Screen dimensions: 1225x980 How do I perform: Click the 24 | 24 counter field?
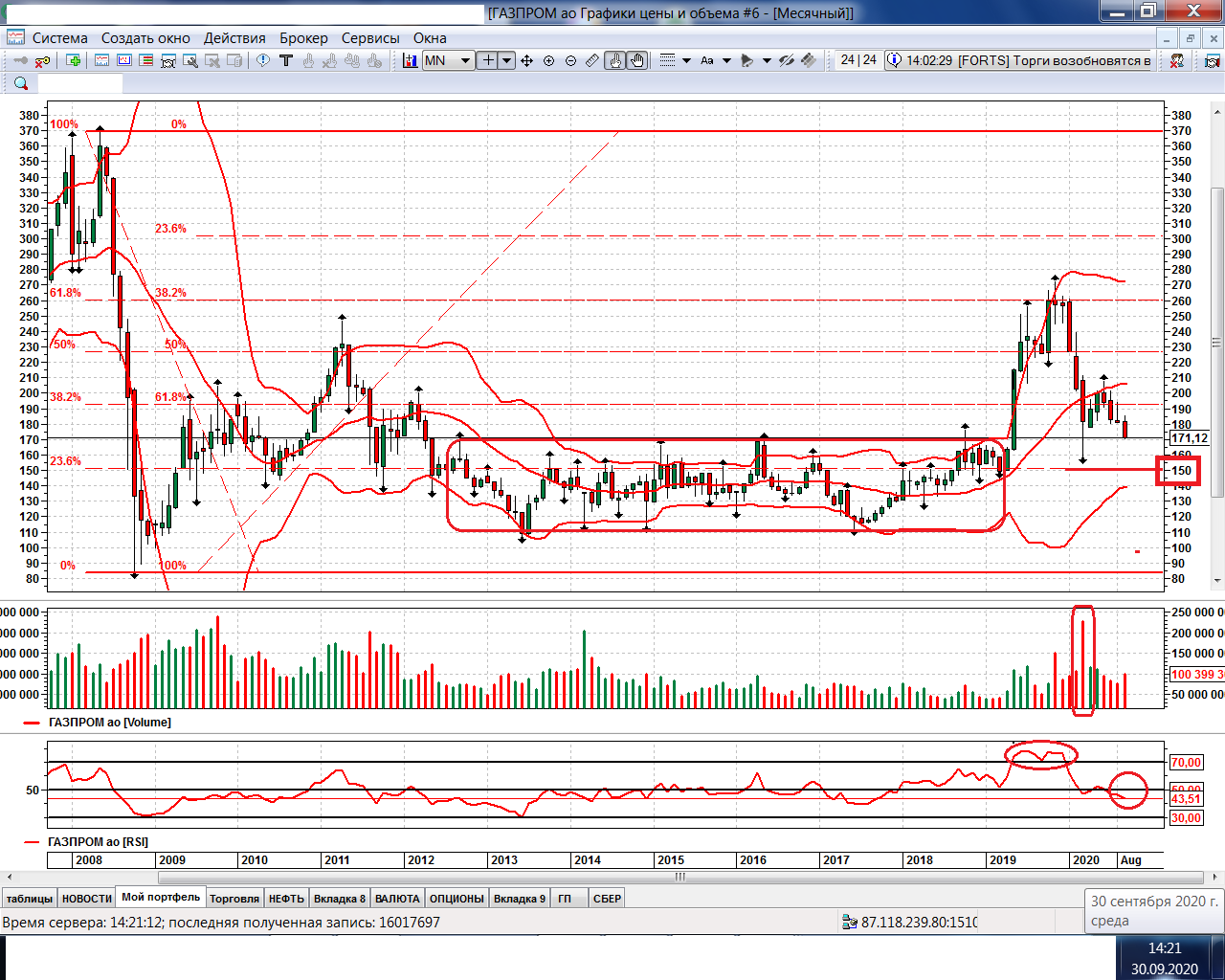point(858,59)
